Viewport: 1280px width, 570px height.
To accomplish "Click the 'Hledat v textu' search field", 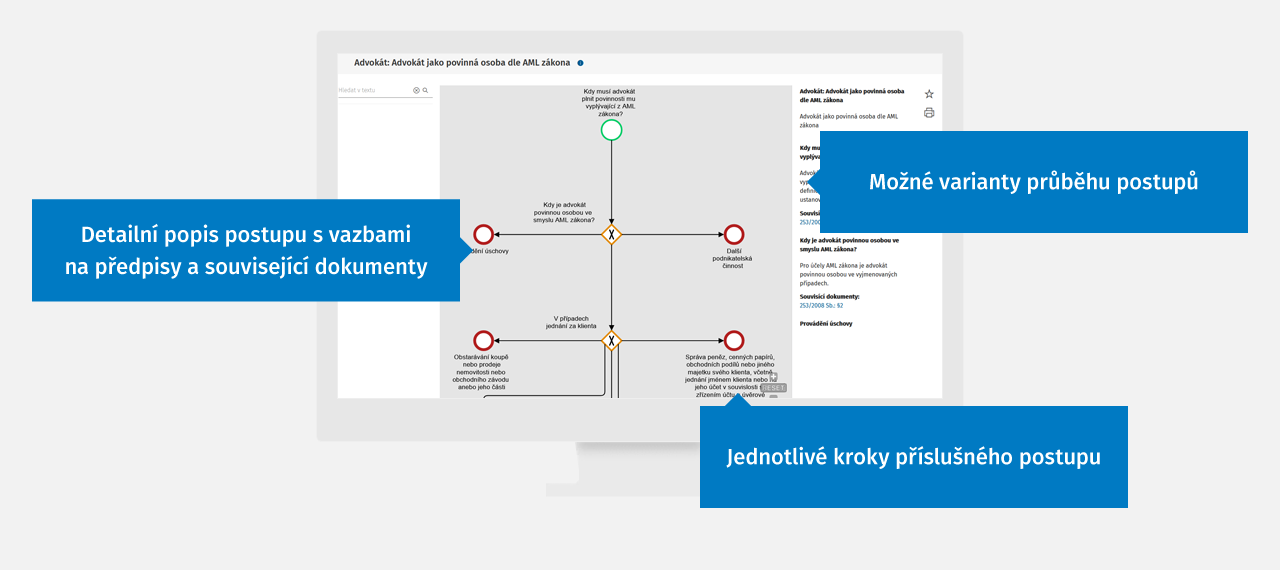I will (x=374, y=90).
